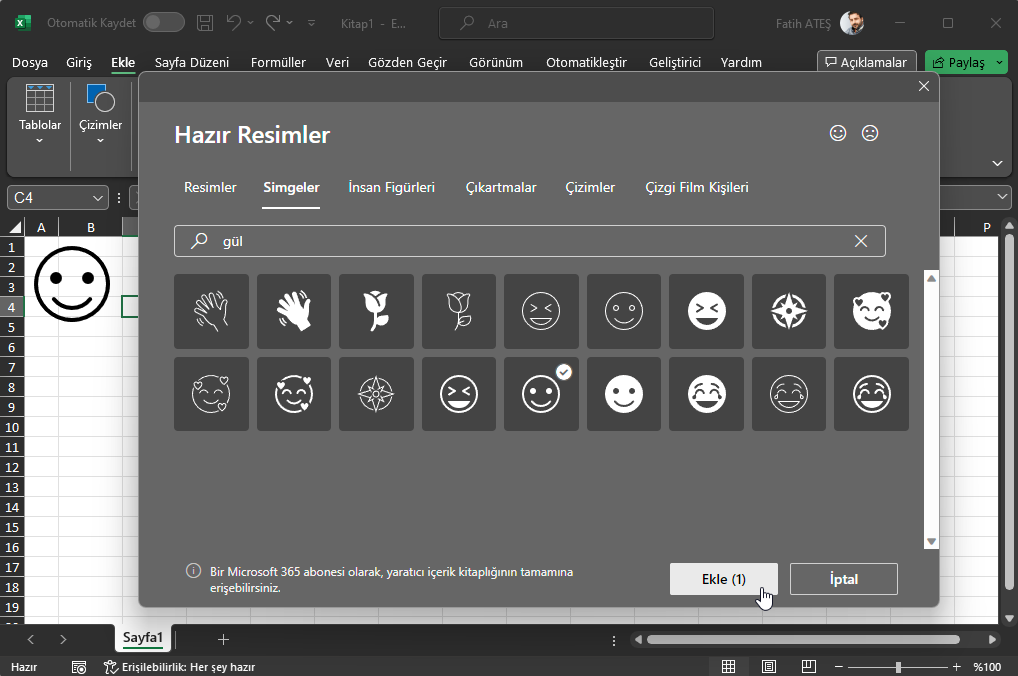Switch to the İnsan Figürleri tab
Screen dimensions: 1018x676
point(391,187)
